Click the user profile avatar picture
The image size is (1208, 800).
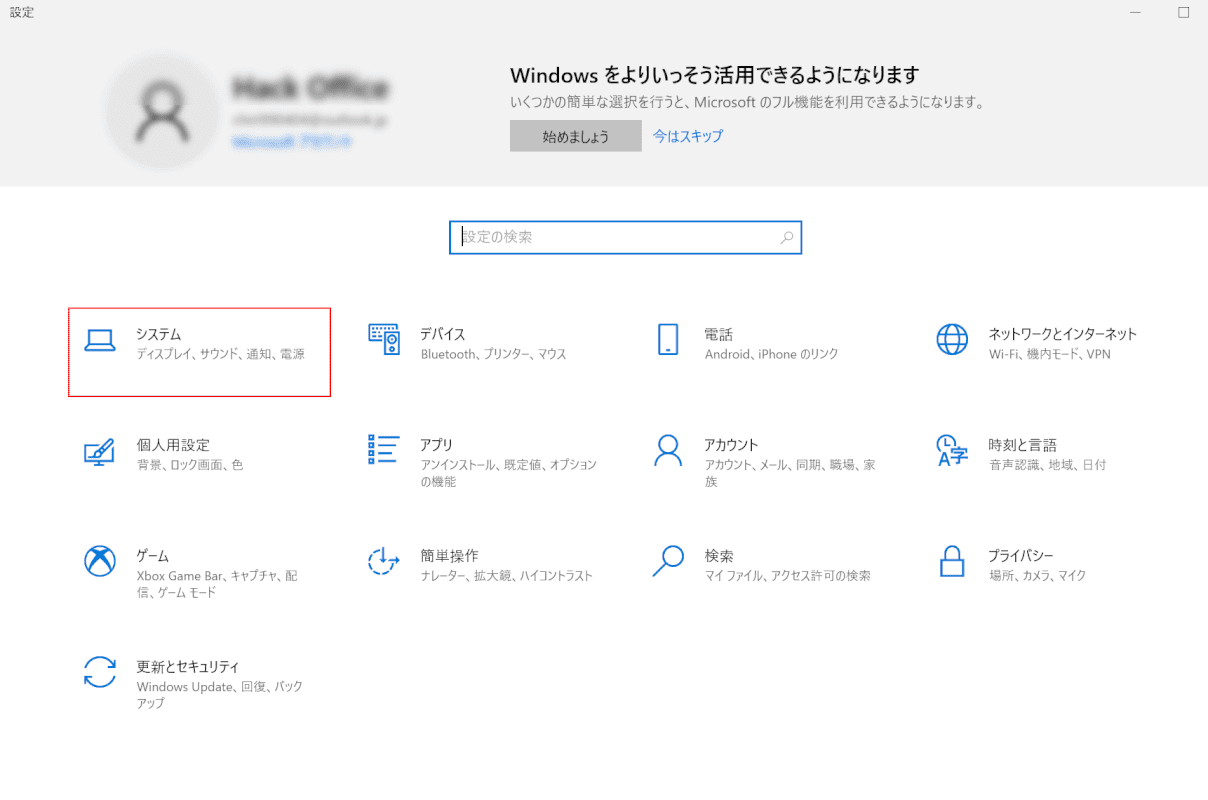coord(162,111)
